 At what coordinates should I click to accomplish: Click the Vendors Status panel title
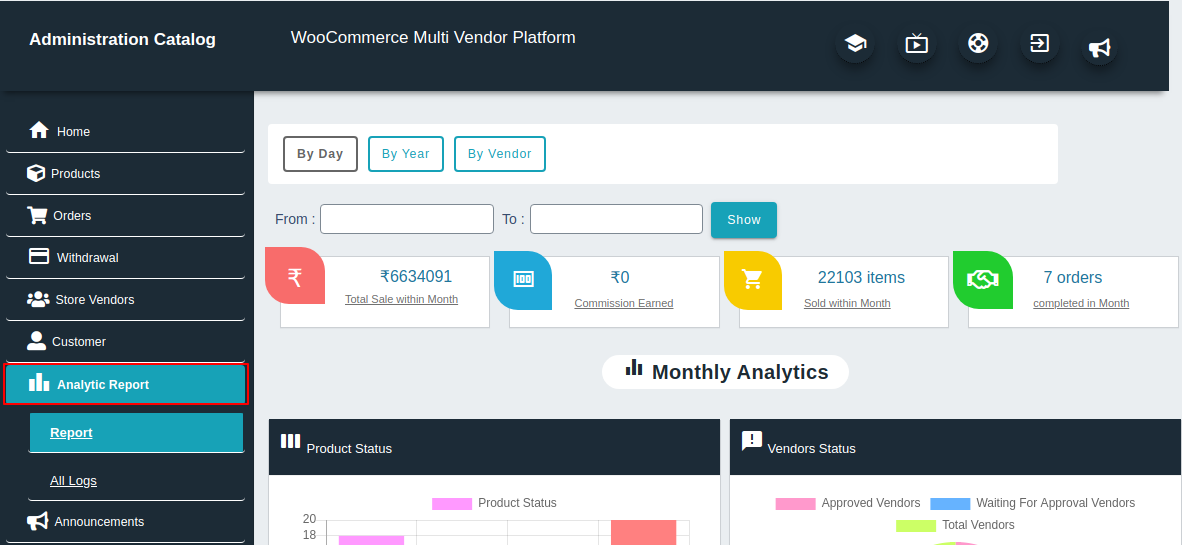pos(811,449)
